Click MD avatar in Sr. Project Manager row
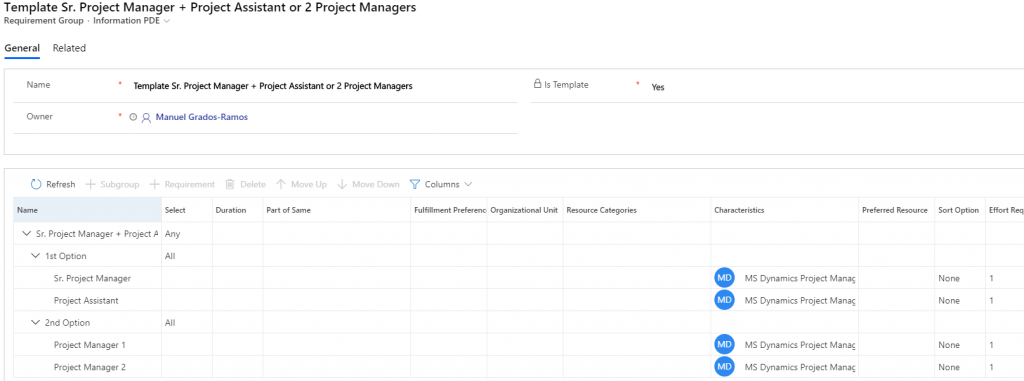Screen dimensions: 1024x381 (x=724, y=278)
